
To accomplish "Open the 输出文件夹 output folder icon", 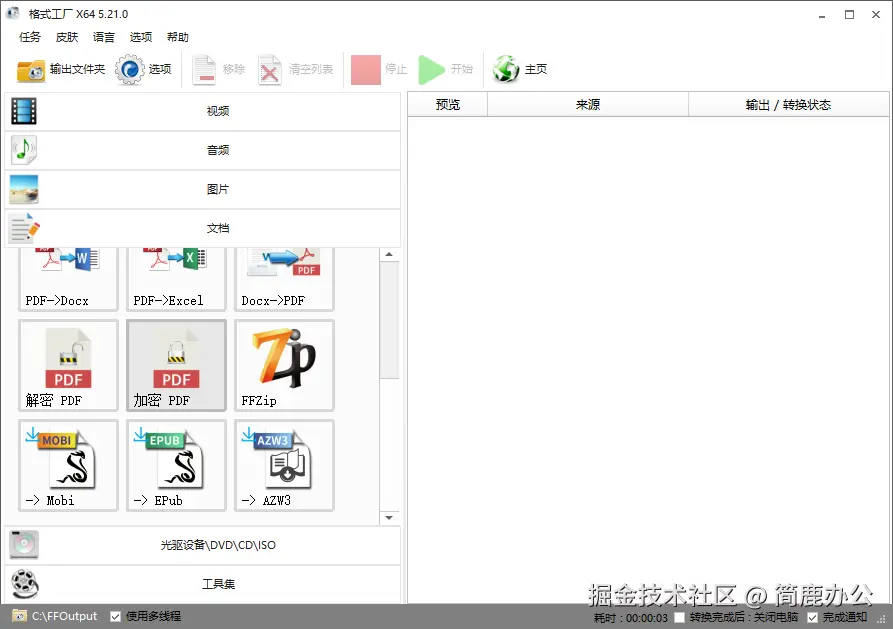I will 31,70.
